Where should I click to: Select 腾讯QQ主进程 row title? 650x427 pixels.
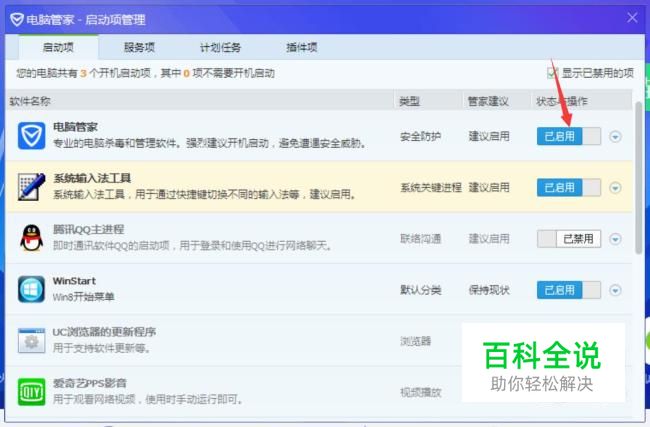89,229
